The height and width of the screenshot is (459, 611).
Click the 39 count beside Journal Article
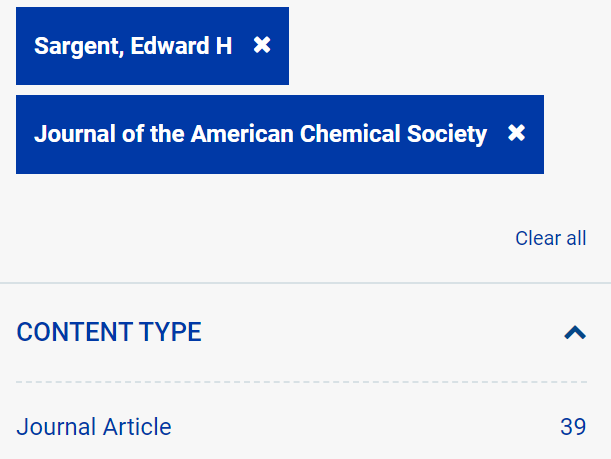pos(573,426)
